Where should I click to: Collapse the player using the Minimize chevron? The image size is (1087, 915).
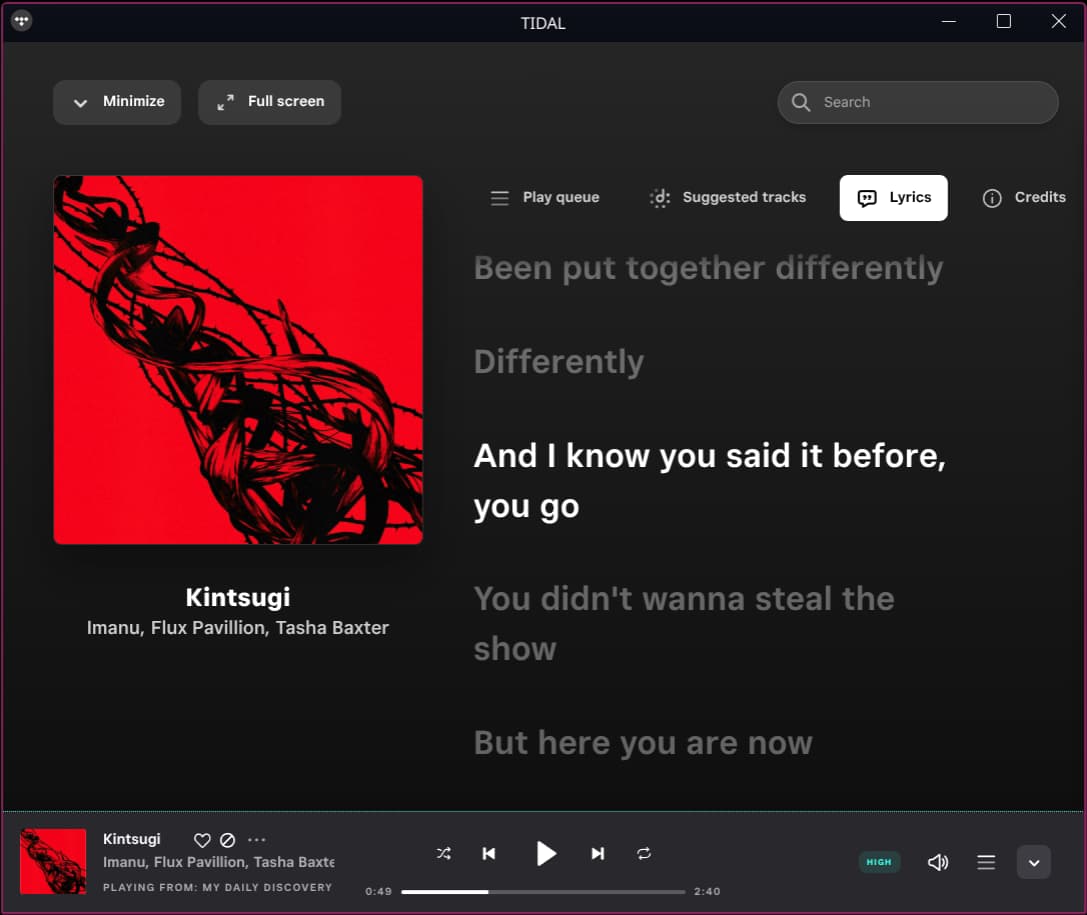coord(116,101)
